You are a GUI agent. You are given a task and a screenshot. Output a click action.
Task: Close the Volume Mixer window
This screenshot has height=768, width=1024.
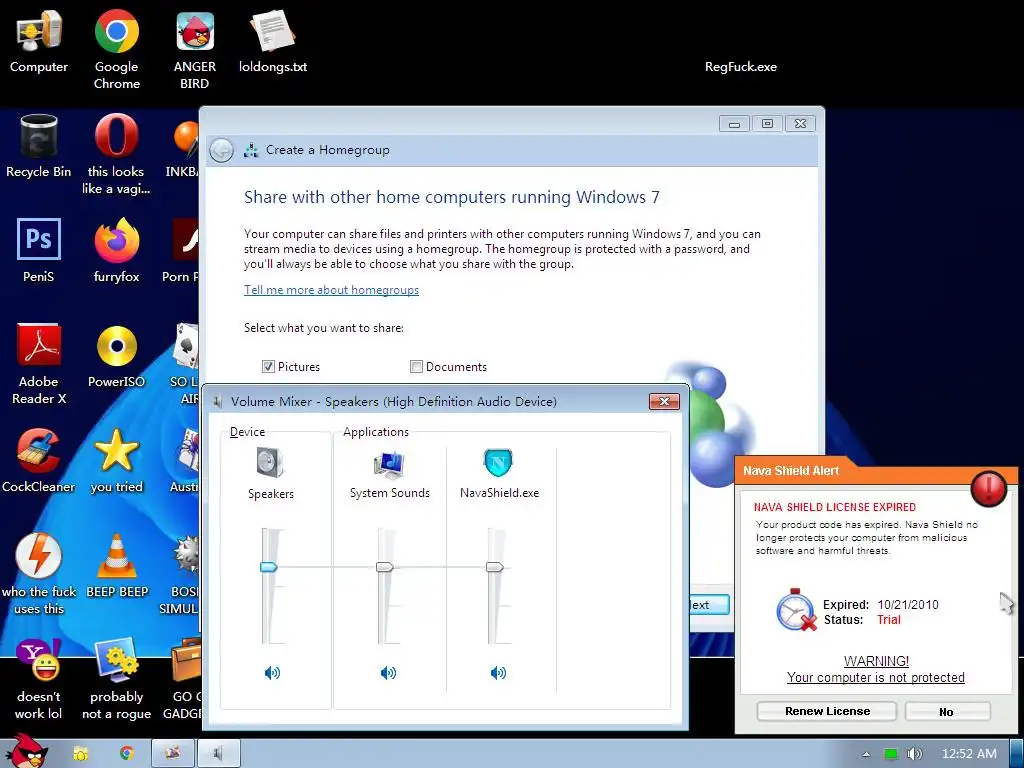point(664,401)
